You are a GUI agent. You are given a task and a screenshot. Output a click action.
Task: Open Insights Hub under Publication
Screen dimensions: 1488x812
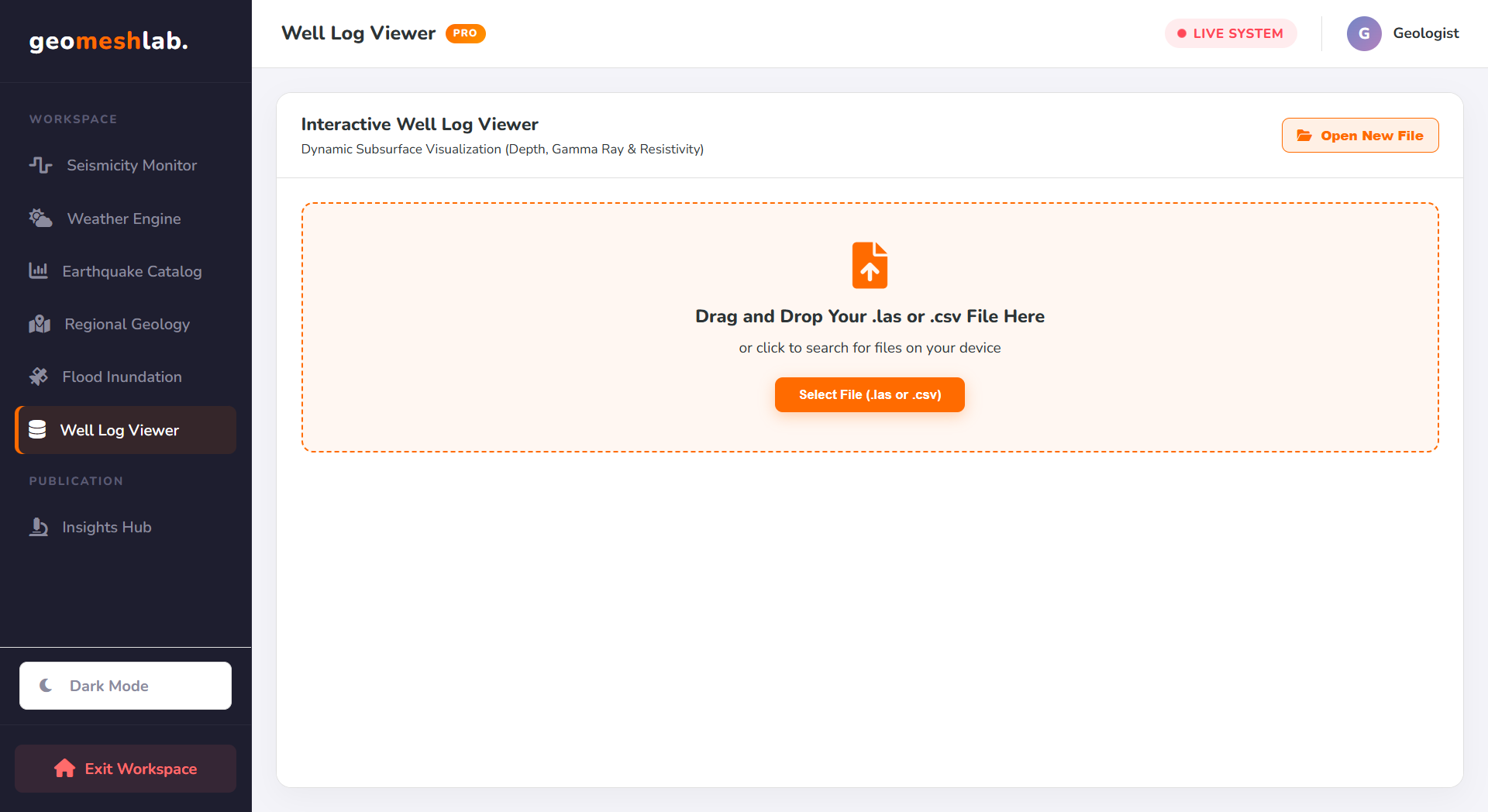[126, 527]
